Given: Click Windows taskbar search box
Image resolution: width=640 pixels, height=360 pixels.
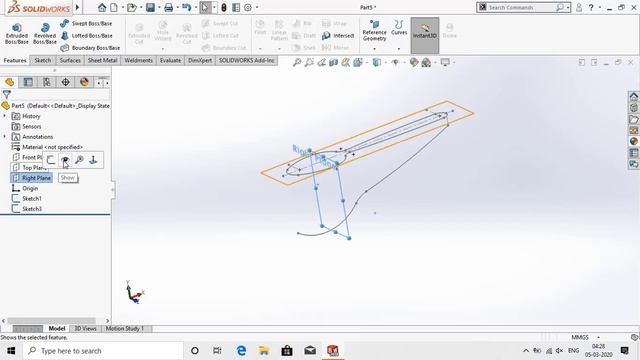Looking at the screenshot, I should coord(103,351).
